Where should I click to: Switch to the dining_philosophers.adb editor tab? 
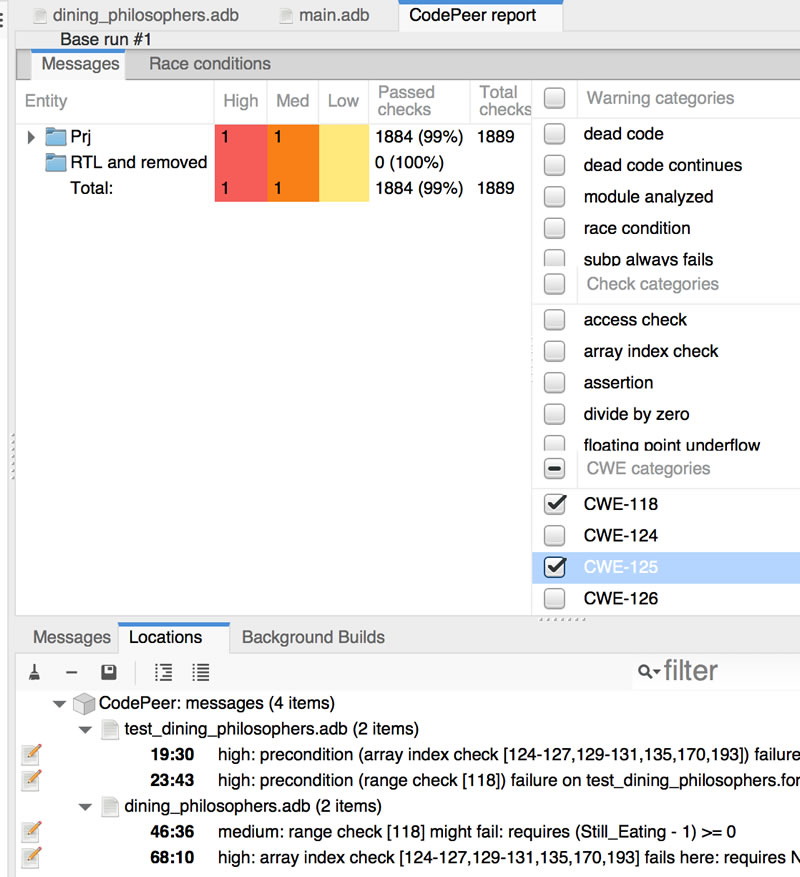point(138,15)
